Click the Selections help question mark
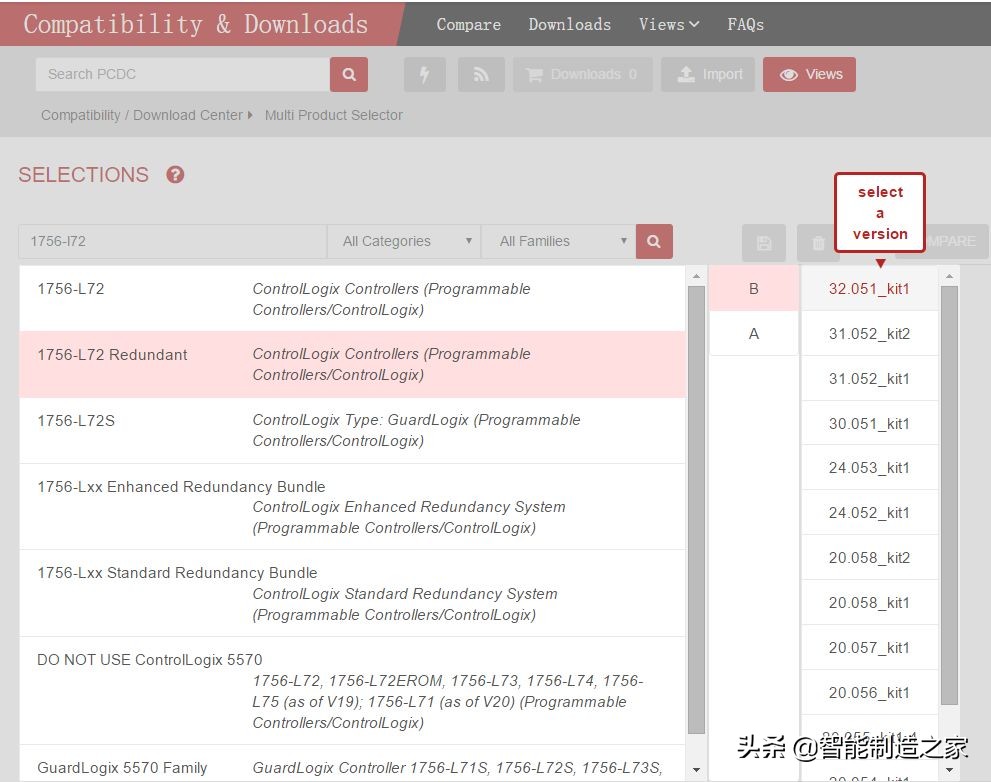The image size is (991, 782). click(175, 175)
